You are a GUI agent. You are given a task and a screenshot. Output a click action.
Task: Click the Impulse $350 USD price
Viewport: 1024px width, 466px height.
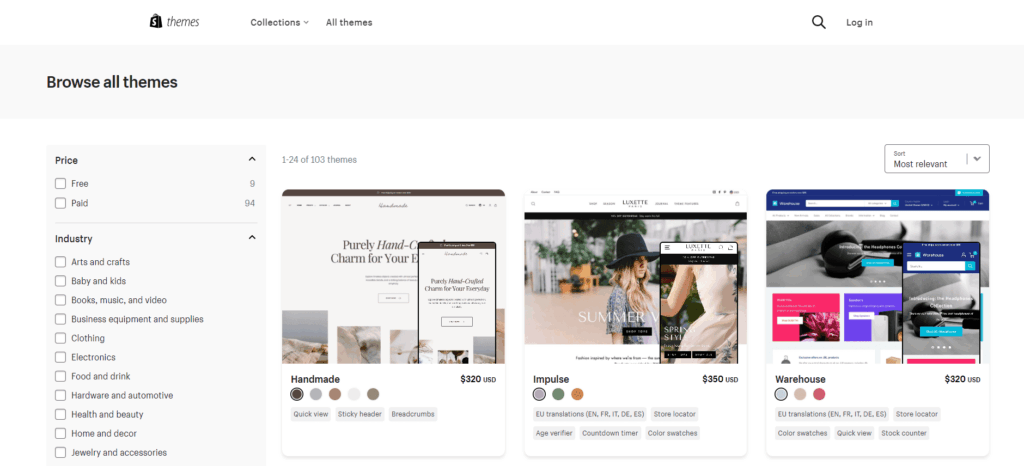pos(720,379)
